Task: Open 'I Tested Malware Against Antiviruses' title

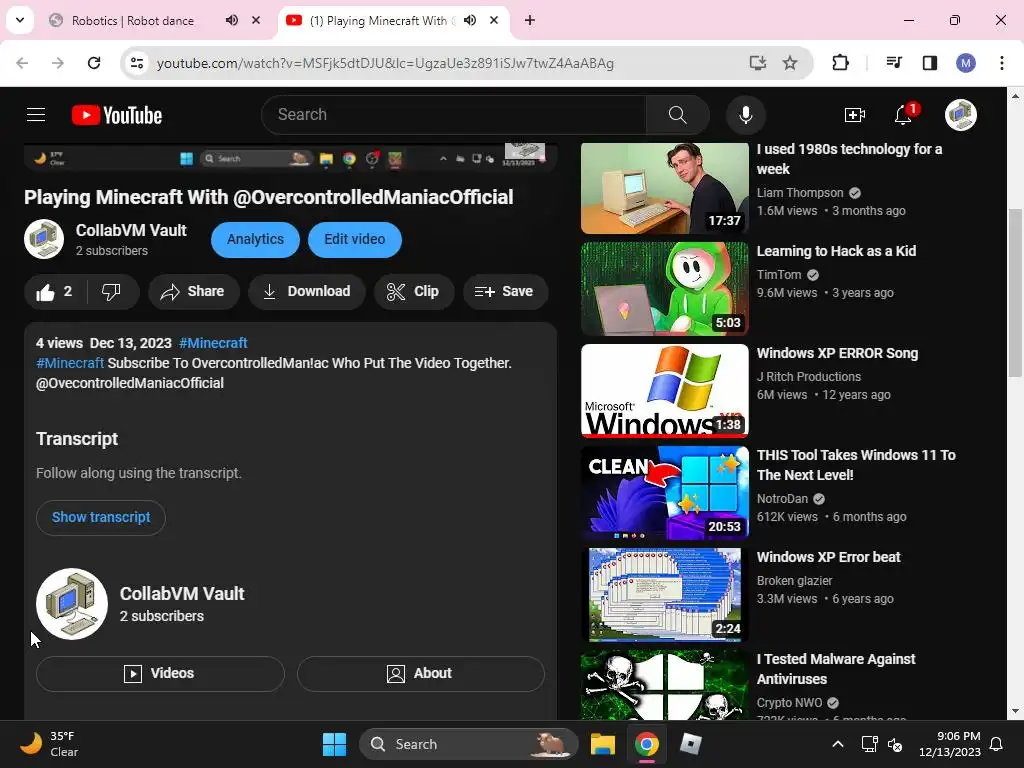Action: coord(836,669)
